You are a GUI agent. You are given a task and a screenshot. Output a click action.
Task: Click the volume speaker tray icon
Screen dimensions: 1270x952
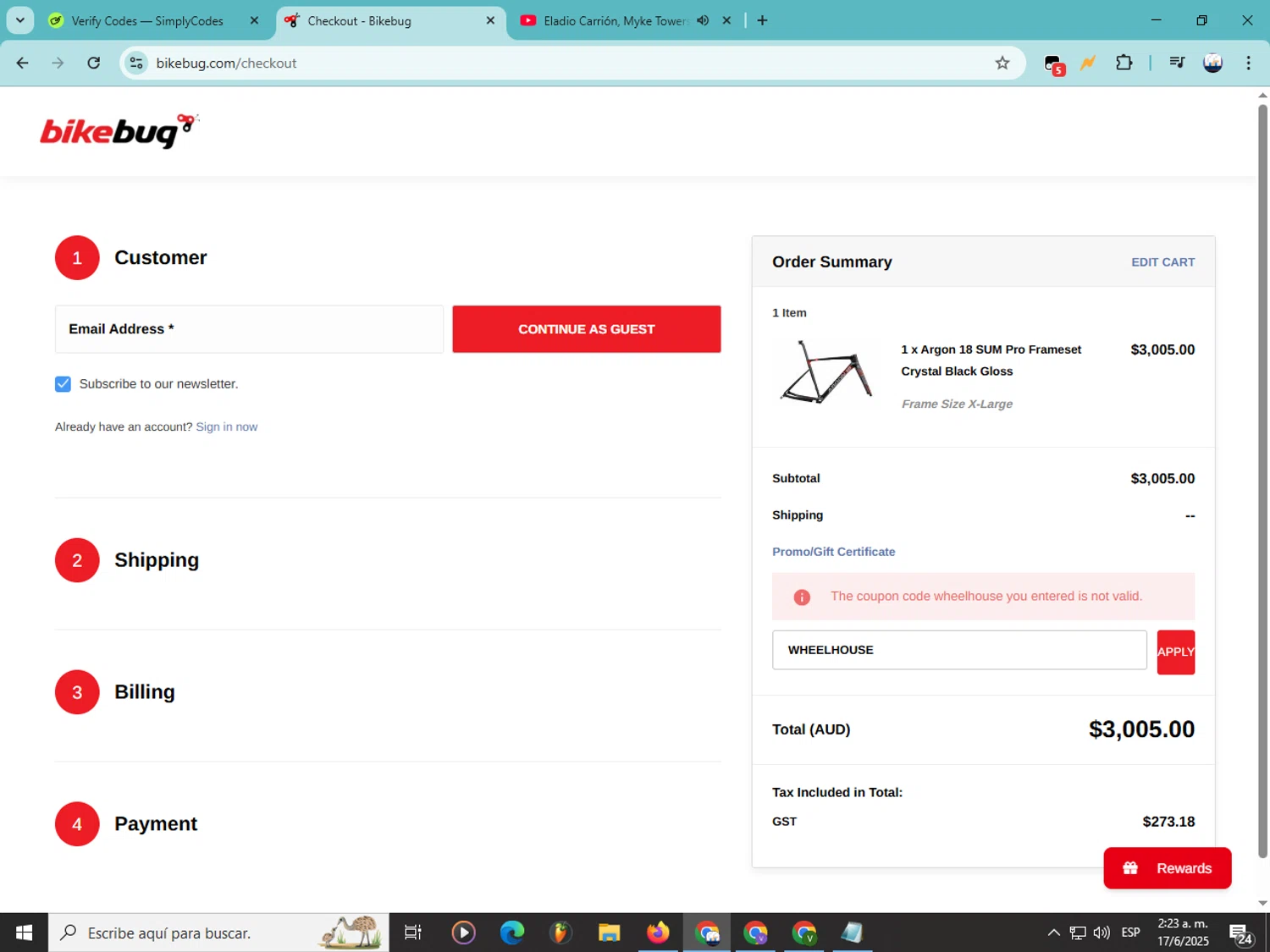tap(1102, 933)
